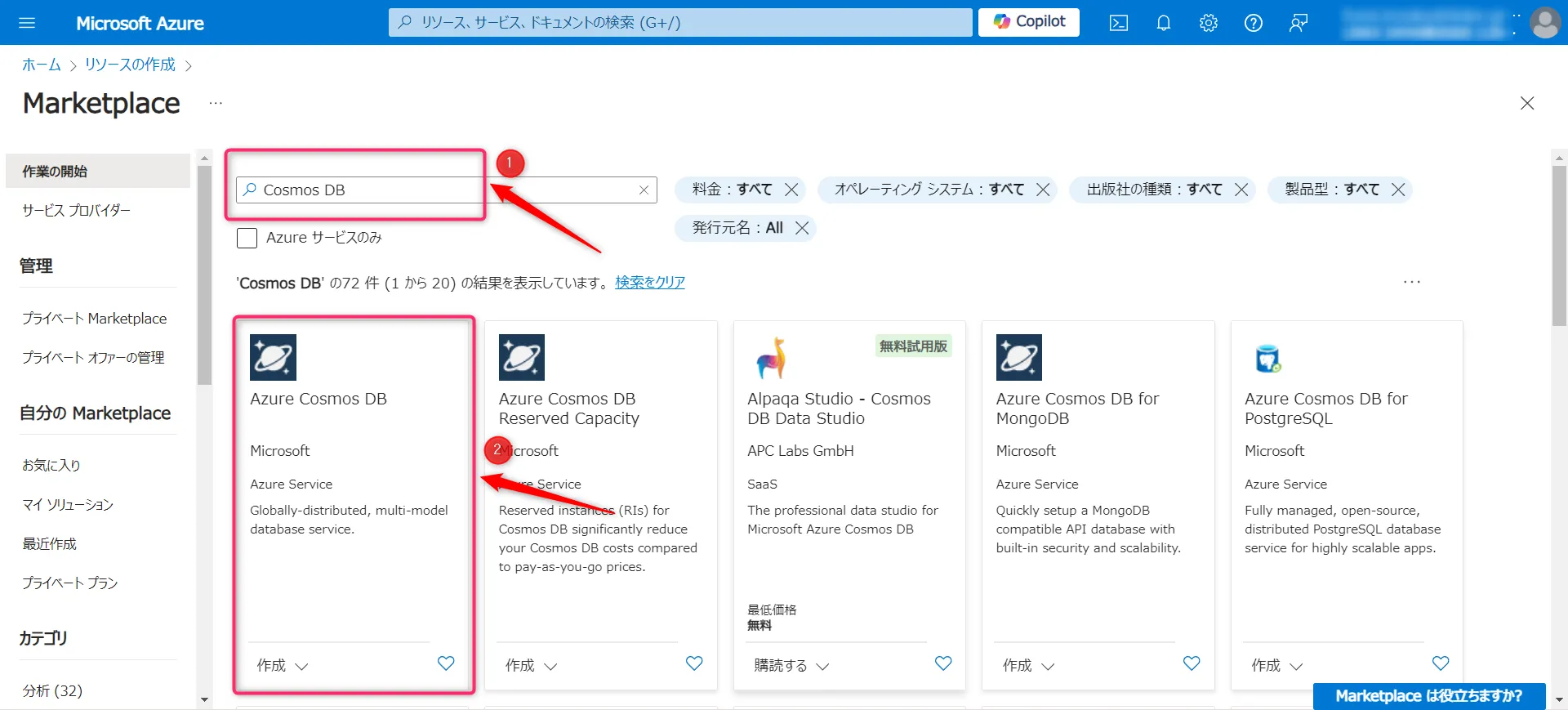Favorite the Reserved Capacity card
The width and height of the screenshot is (1568, 710).
694,663
